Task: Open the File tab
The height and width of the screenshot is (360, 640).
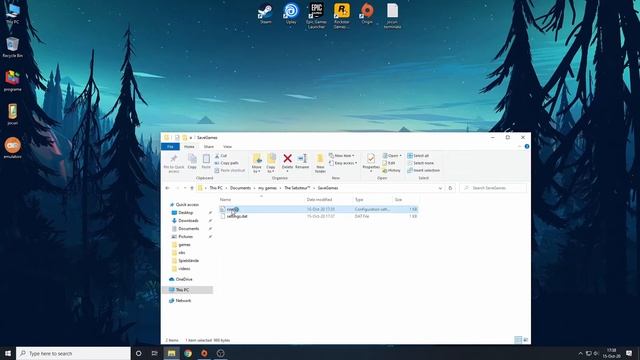Action: (x=170, y=147)
